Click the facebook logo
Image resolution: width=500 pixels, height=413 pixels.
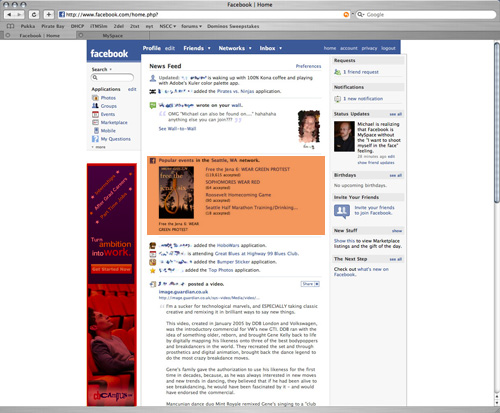tap(109, 53)
